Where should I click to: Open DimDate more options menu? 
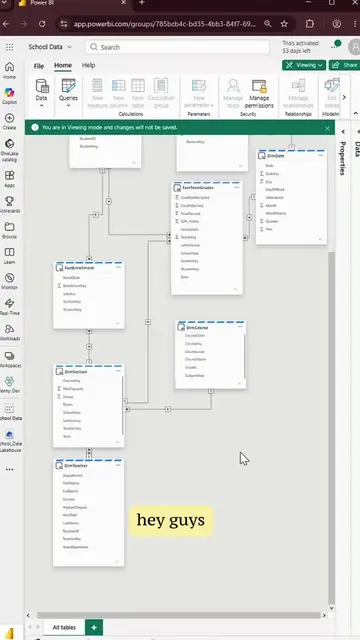coord(321,156)
